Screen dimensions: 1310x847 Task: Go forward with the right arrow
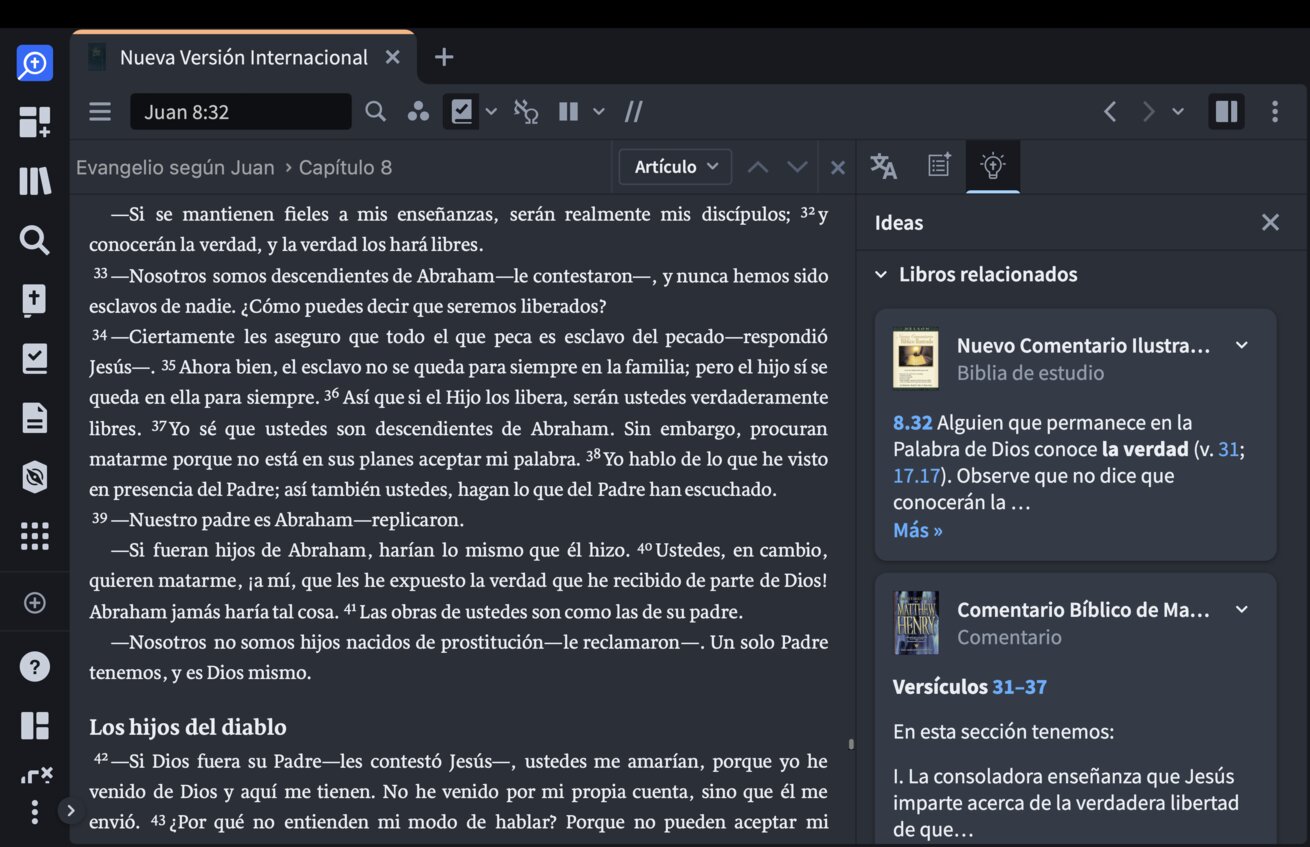tap(1148, 111)
